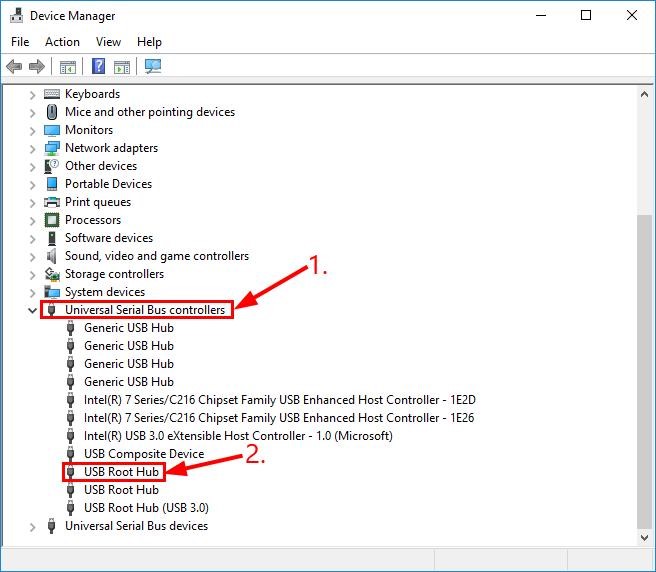Image resolution: width=656 pixels, height=572 pixels.
Task: Open the Help menu
Action: tap(149, 42)
